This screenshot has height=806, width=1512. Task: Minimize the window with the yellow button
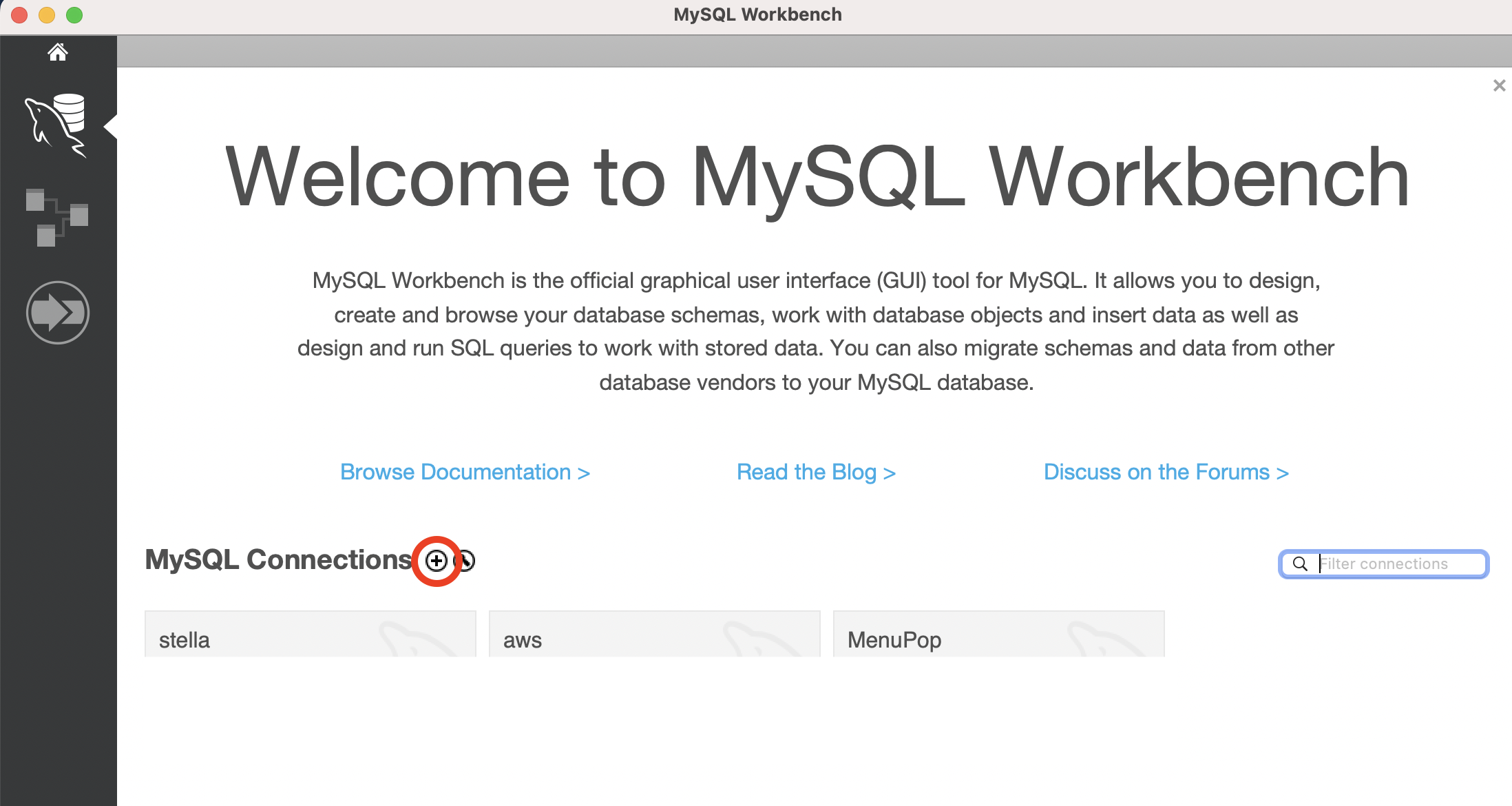pos(47,15)
